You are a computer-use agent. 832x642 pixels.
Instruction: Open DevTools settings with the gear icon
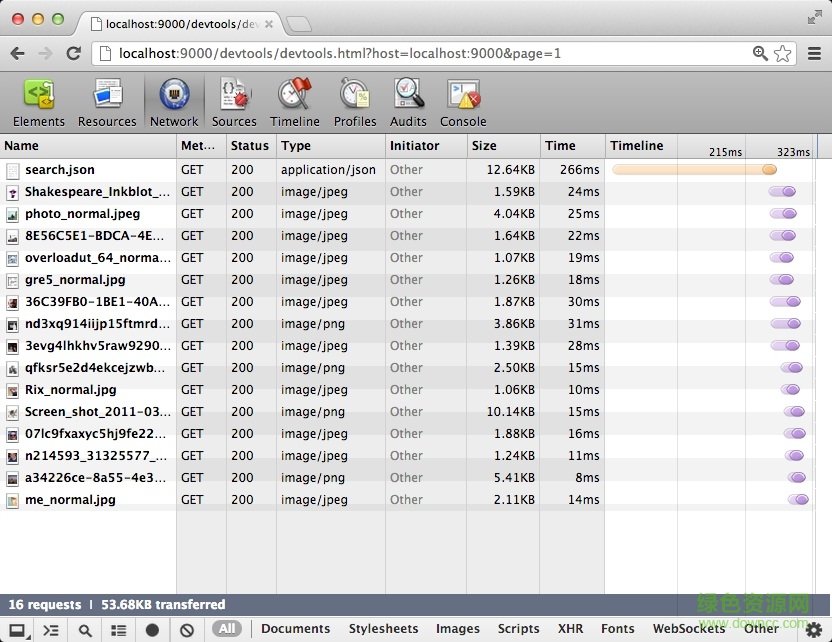(816, 629)
